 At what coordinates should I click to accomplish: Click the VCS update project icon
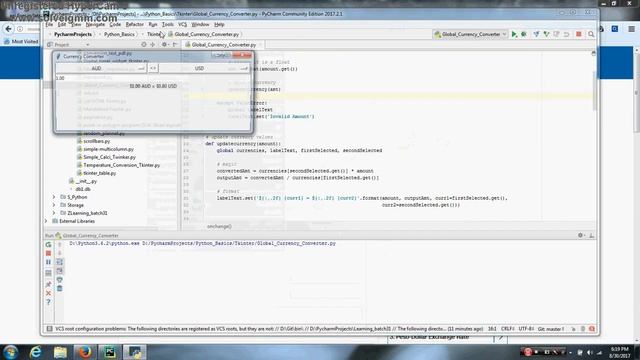(536, 34)
